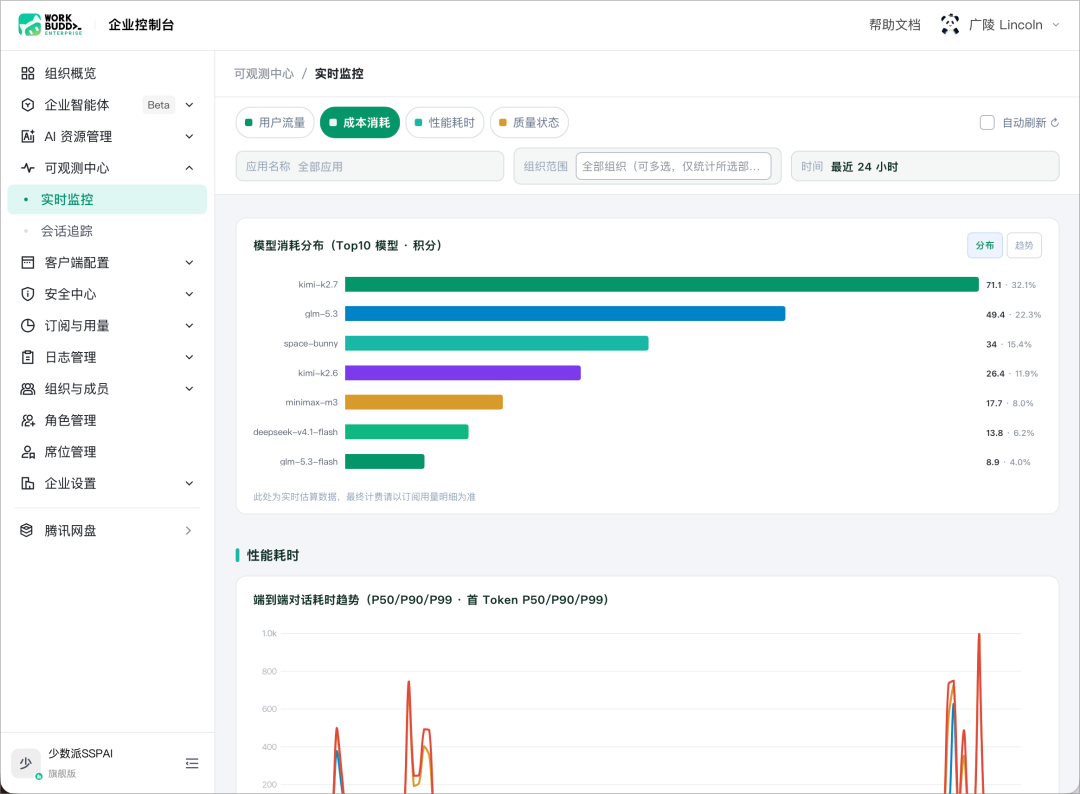Screen dimensions: 1080x794
Task: Click the Beta badge
Action: [x=158, y=105]
